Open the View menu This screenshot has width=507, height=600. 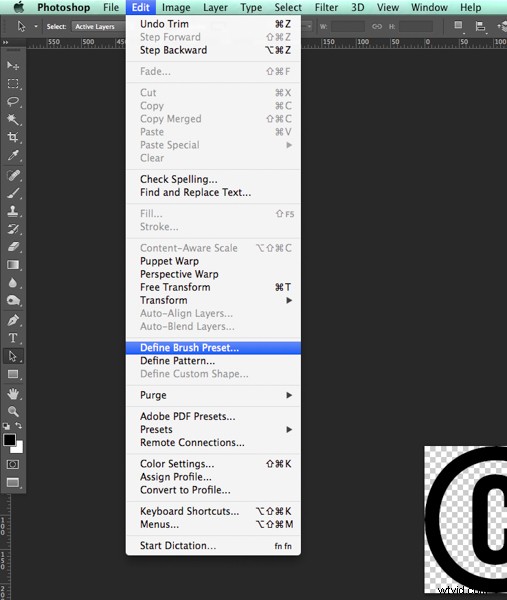pos(387,7)
